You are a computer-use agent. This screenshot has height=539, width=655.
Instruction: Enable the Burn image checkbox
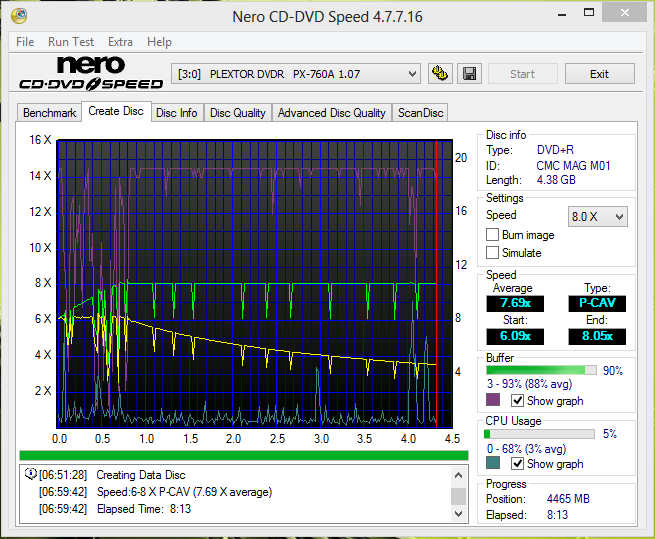[493, 235]
